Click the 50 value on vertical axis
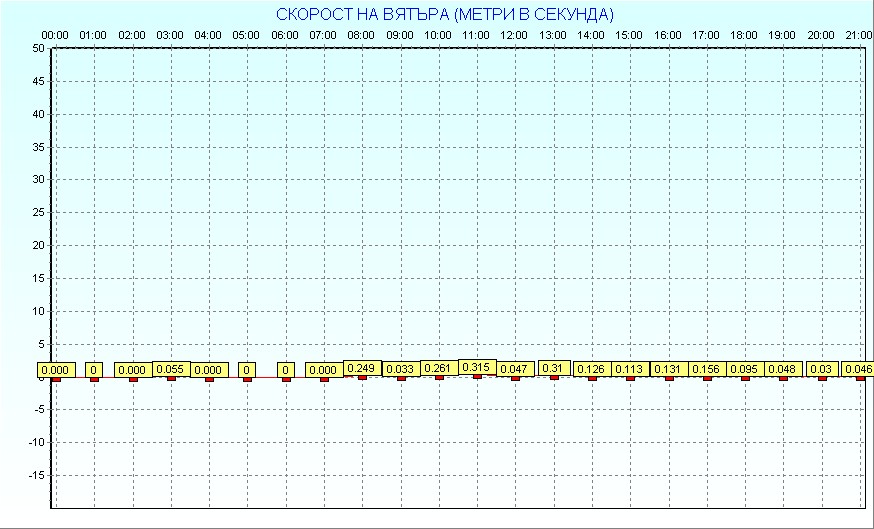This screenshot has width=874, height=529. pos(38,48)
